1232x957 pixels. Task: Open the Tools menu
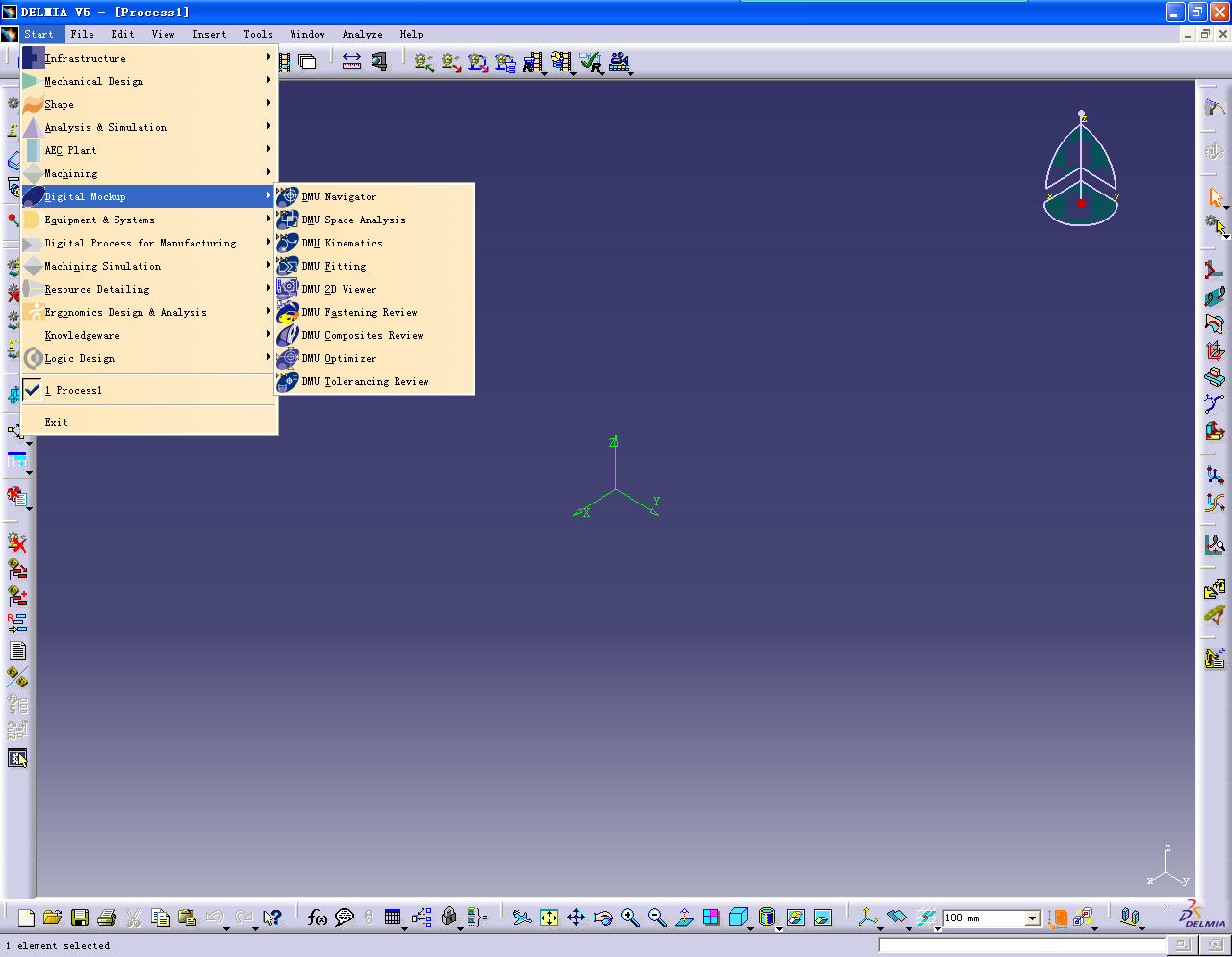[x=258, y=34]
